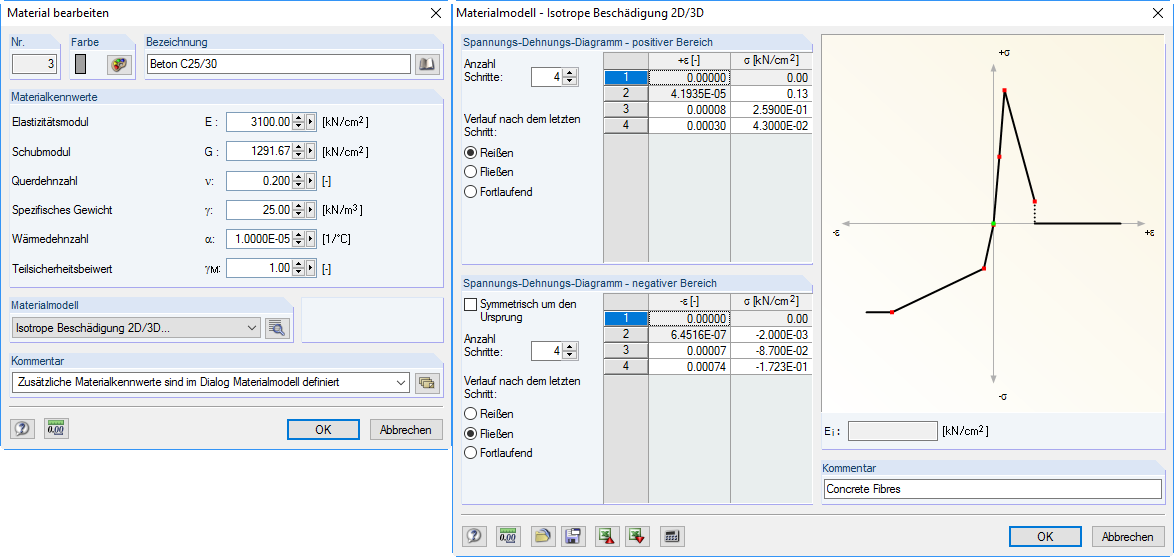
Task: Adjust Elastizitätsmodul spinner arrows
Action: pos(299,121)
